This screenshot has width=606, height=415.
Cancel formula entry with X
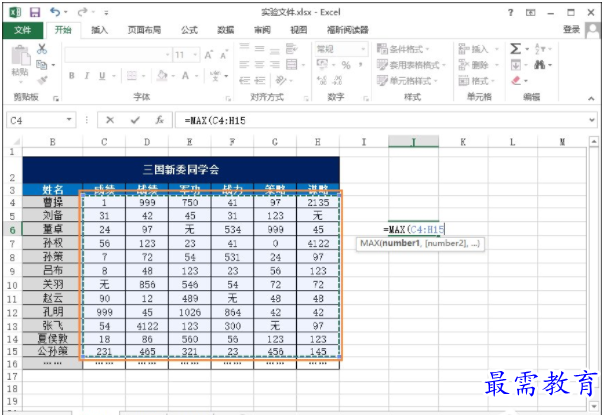[x=110, y=120]
